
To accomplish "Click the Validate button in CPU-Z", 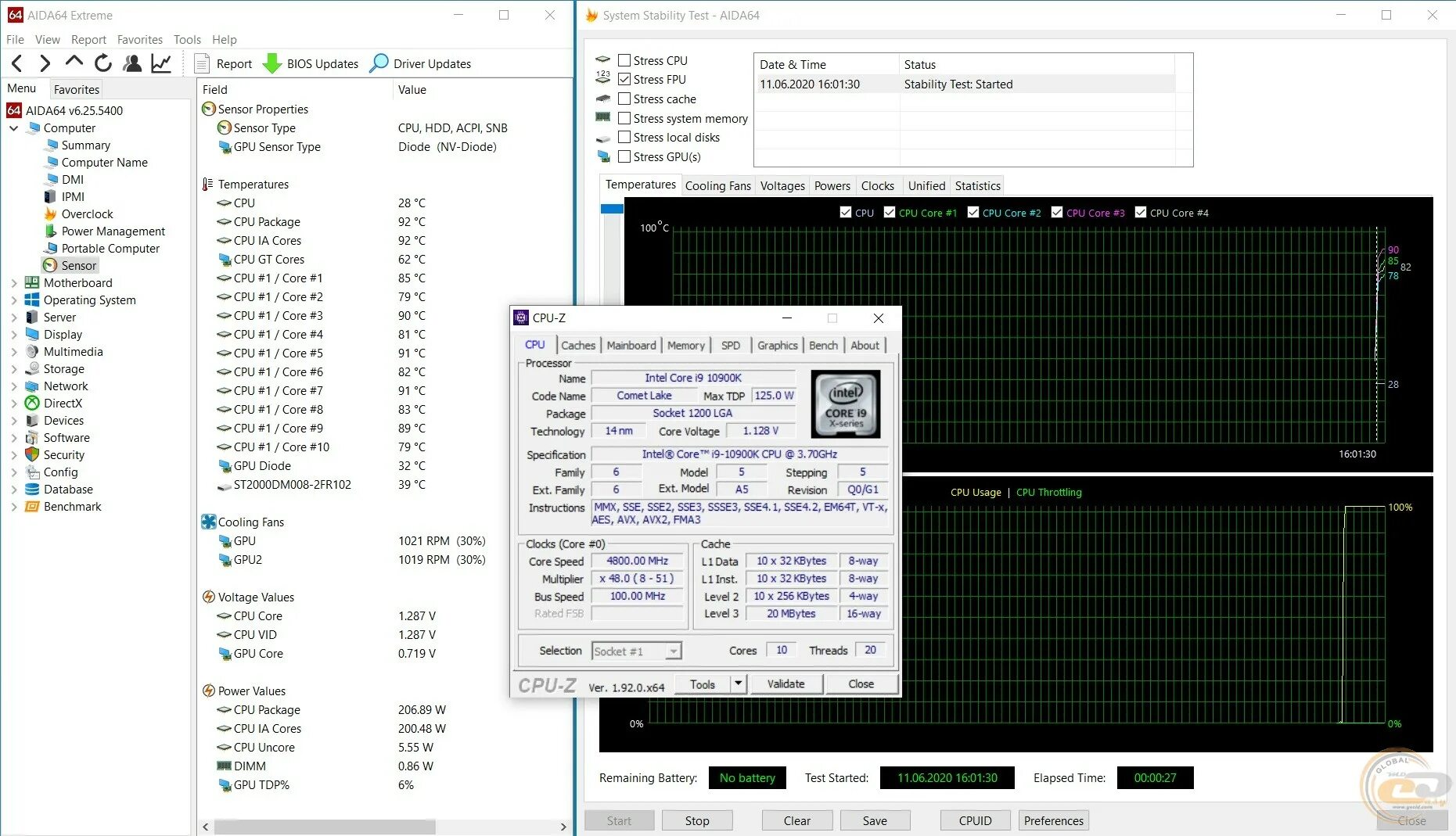I will click(x=786, y=684).
